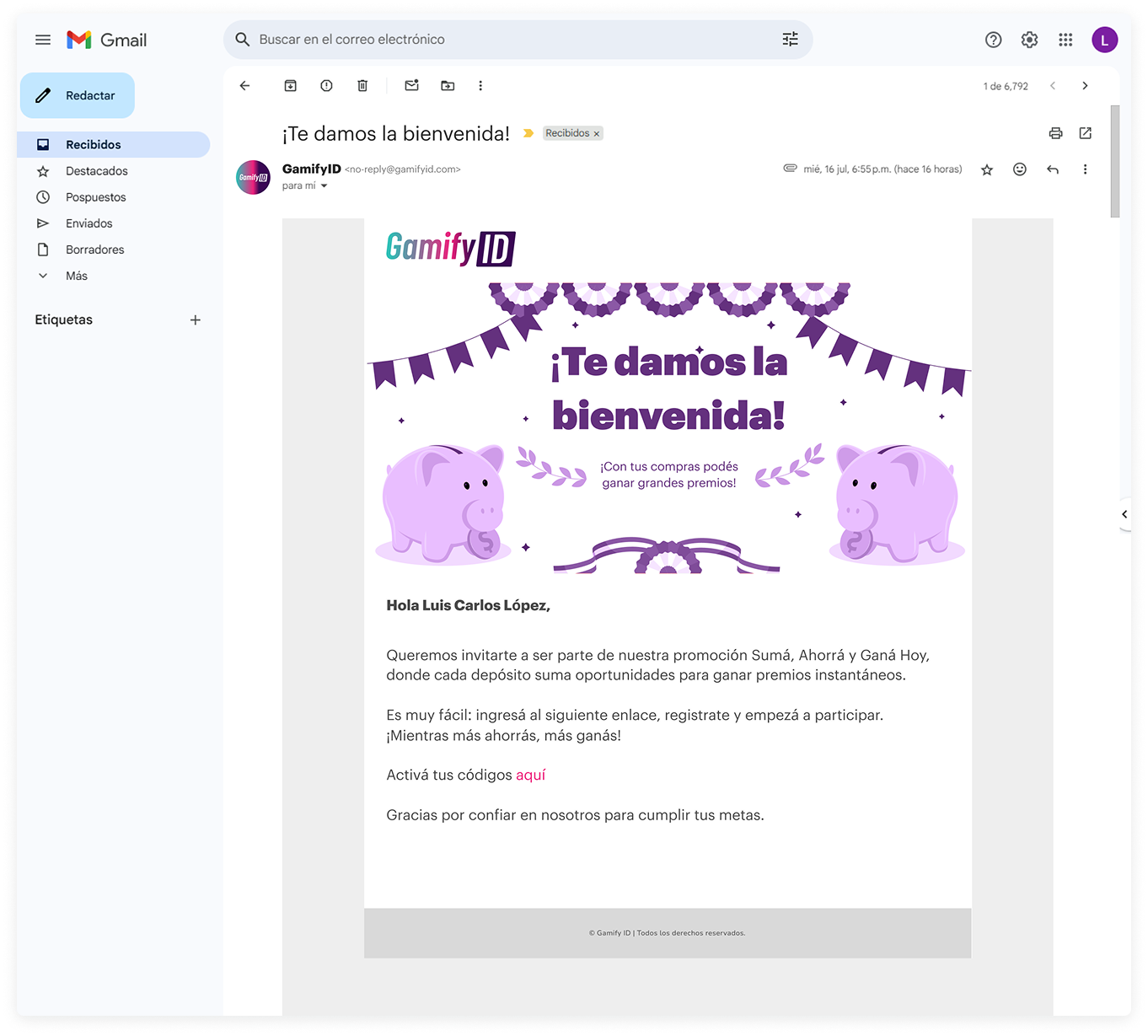The image size is (1148, 1036).
Task: Archive this email using the archive icon
Action: (290, 86)
